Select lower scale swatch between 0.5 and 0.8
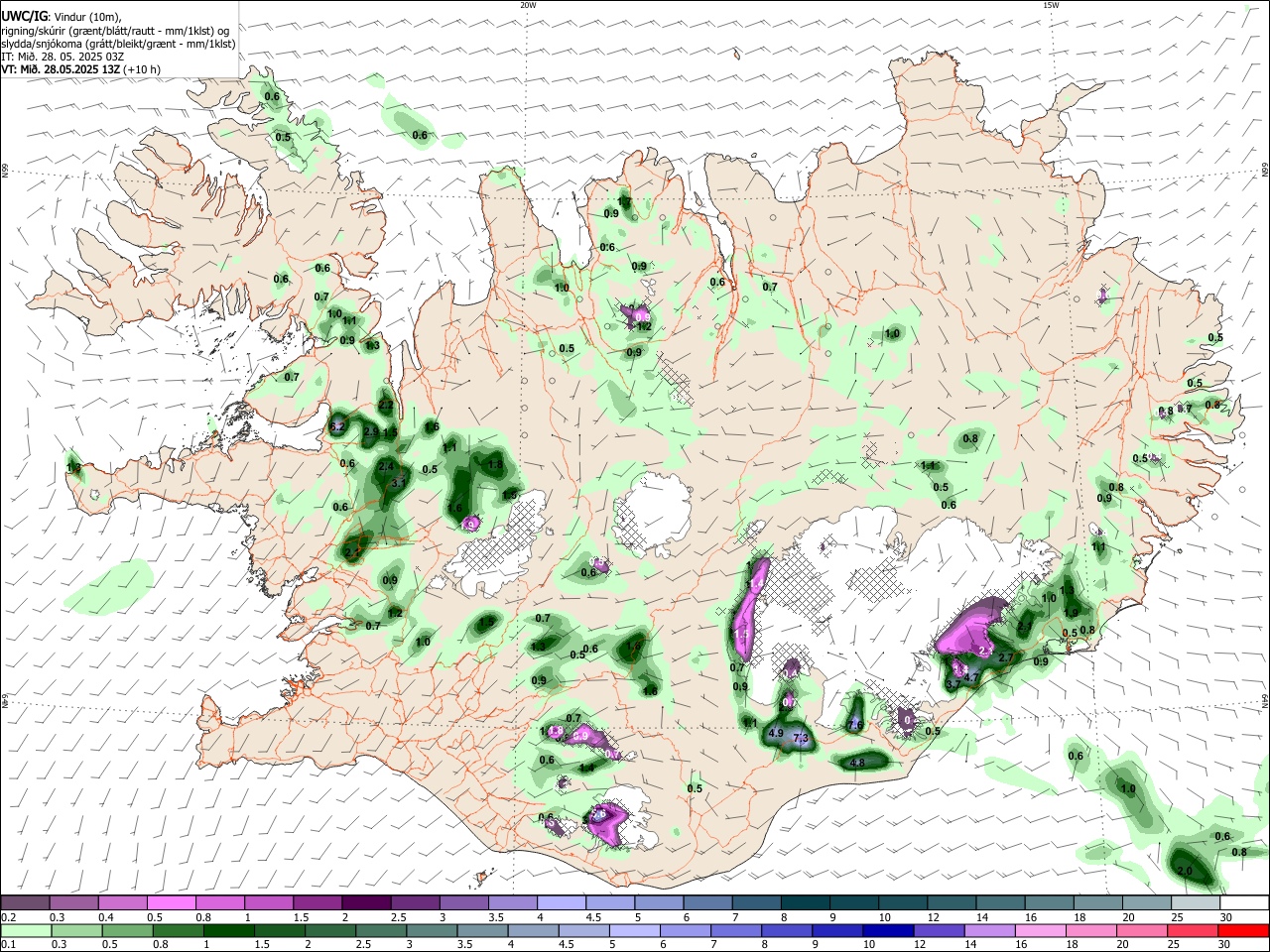Image resolution: width=1270 pixels, height=952 pixels. (x=127, y=930)
